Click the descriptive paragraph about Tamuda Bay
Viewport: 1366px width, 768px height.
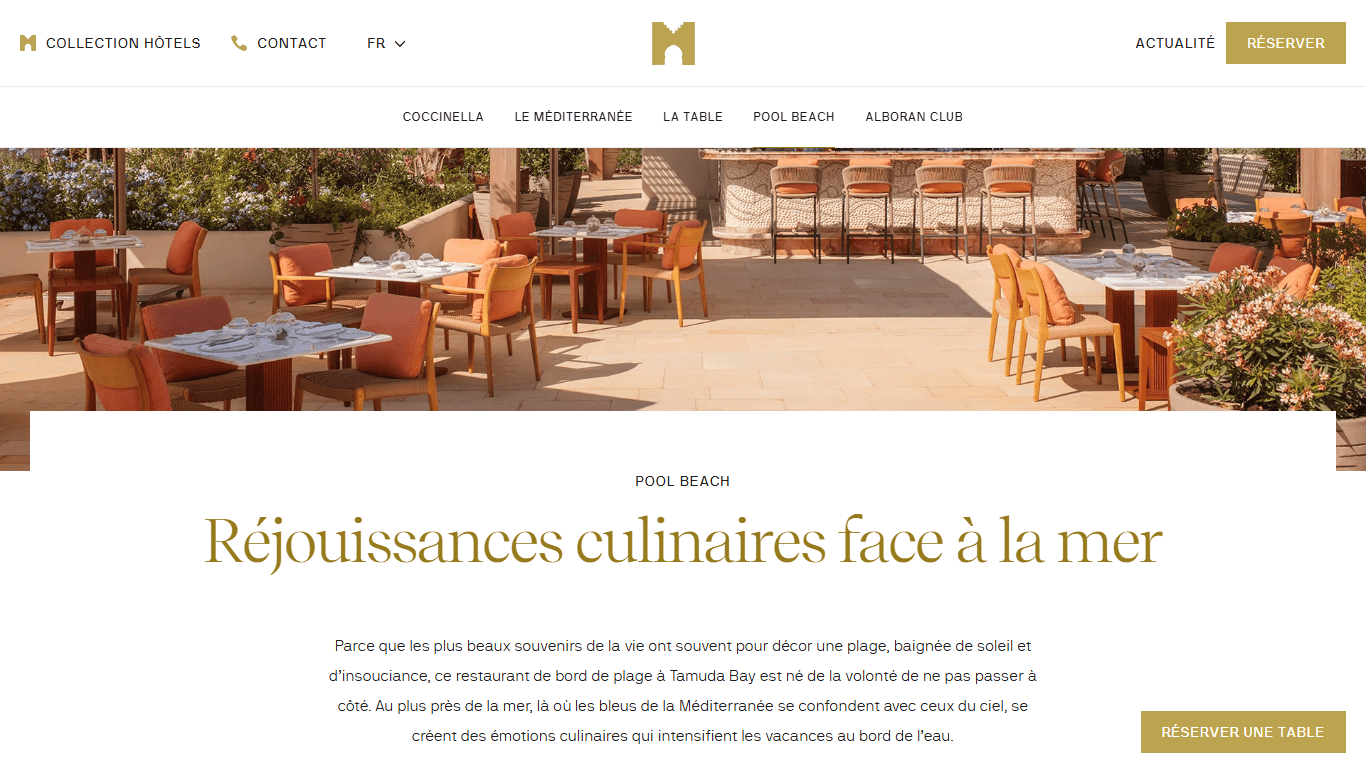[683, 691]
